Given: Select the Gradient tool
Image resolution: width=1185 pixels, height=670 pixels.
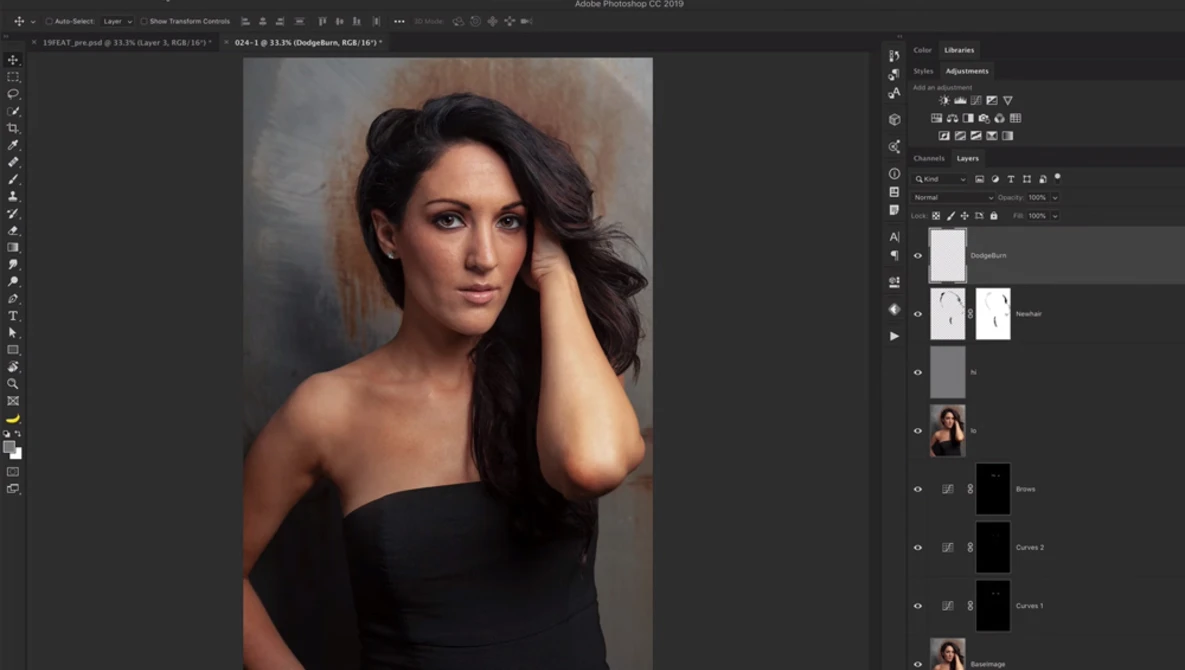Looking at the screenshot, I should [x=13, y=248].
